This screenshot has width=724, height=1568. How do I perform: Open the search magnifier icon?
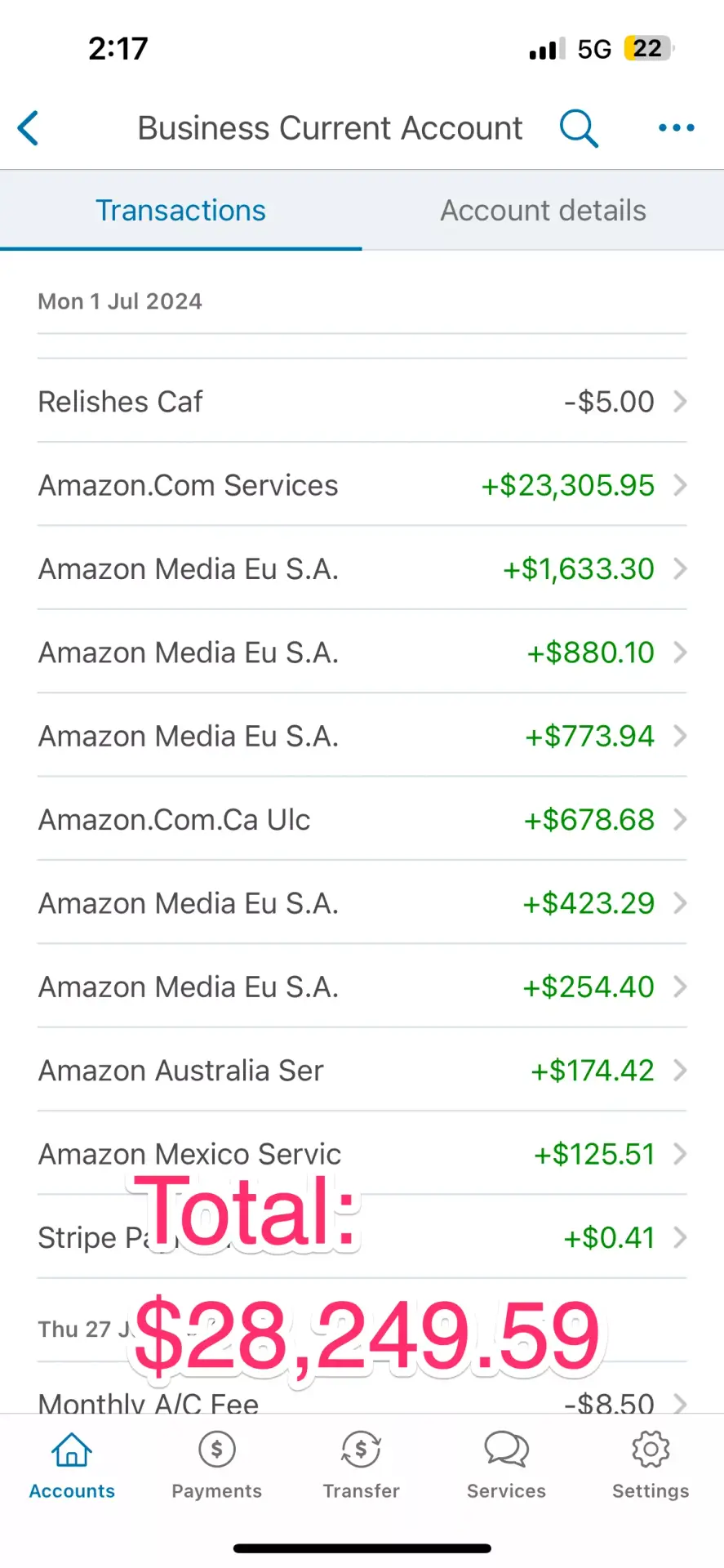click(579, 128)
